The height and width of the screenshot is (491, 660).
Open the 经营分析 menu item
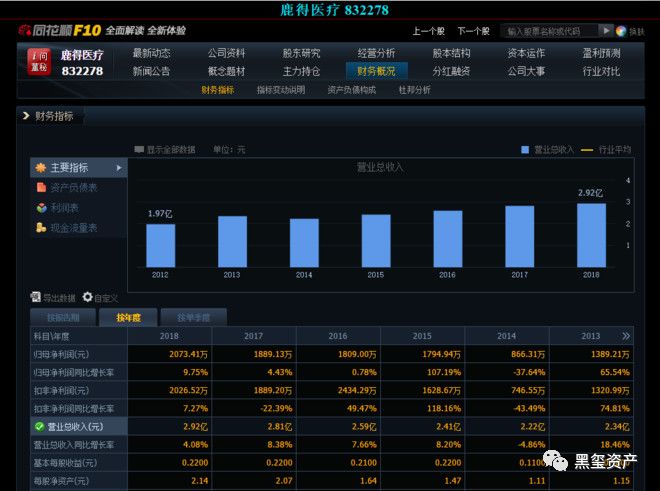376,53
